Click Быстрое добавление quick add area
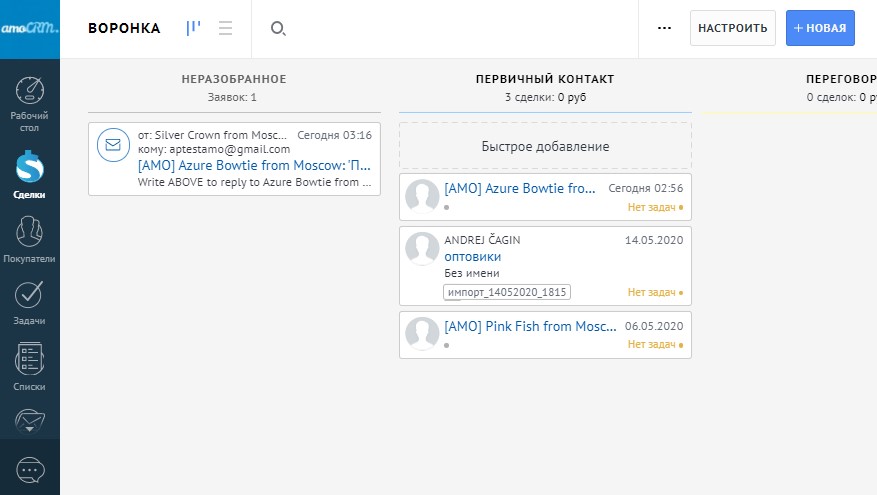The width and height of the screenshot is (877, 495). (x=545, y=146)
